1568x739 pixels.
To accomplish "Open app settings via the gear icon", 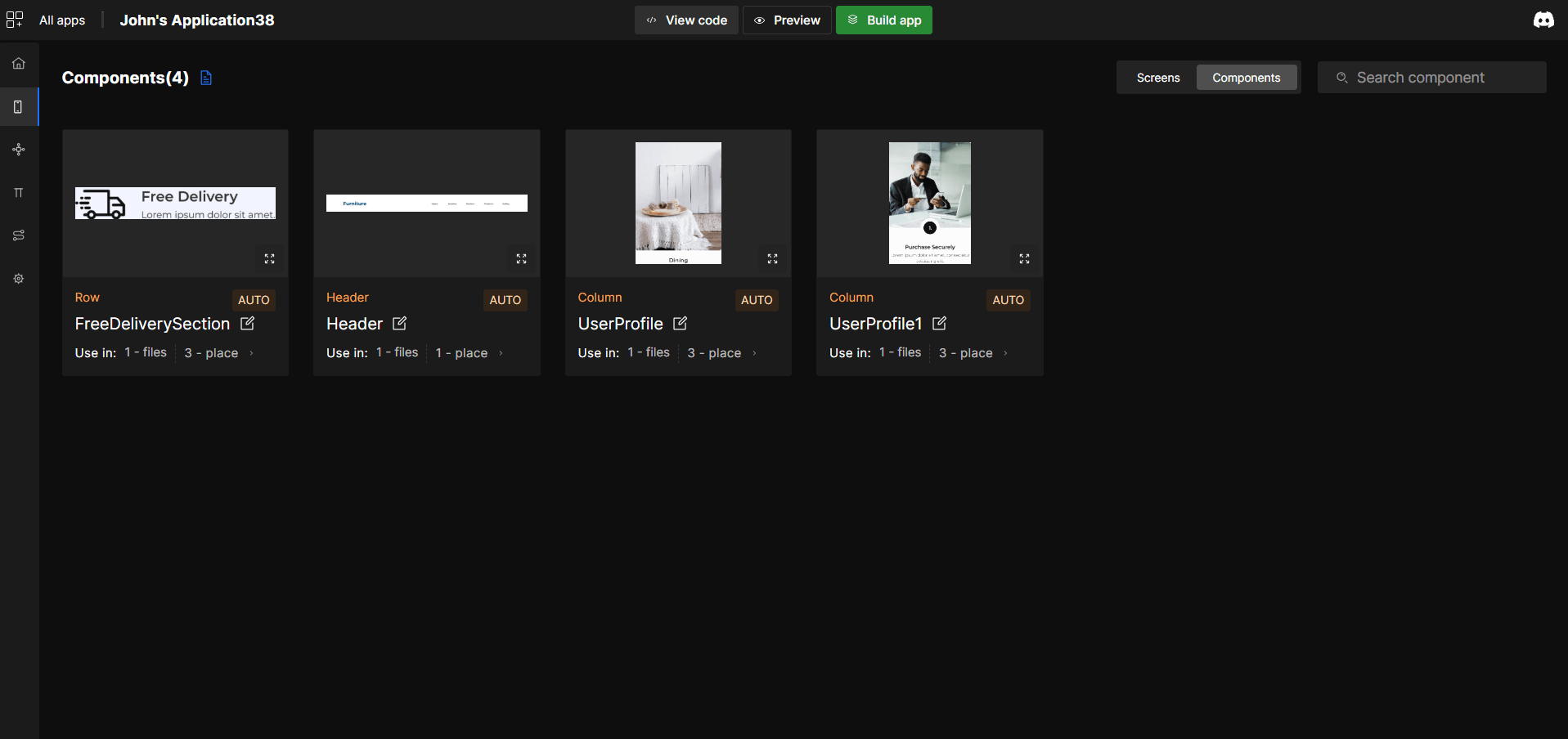I will coord(18,279).
